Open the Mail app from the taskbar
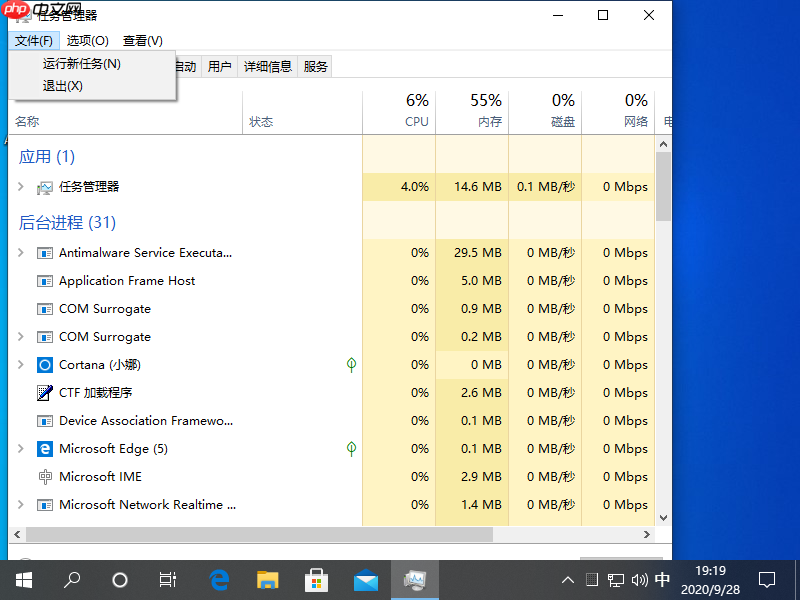Image resolution: width=800 pixels, height=600 pixels. pyautogui.click(x=366, y=580)
